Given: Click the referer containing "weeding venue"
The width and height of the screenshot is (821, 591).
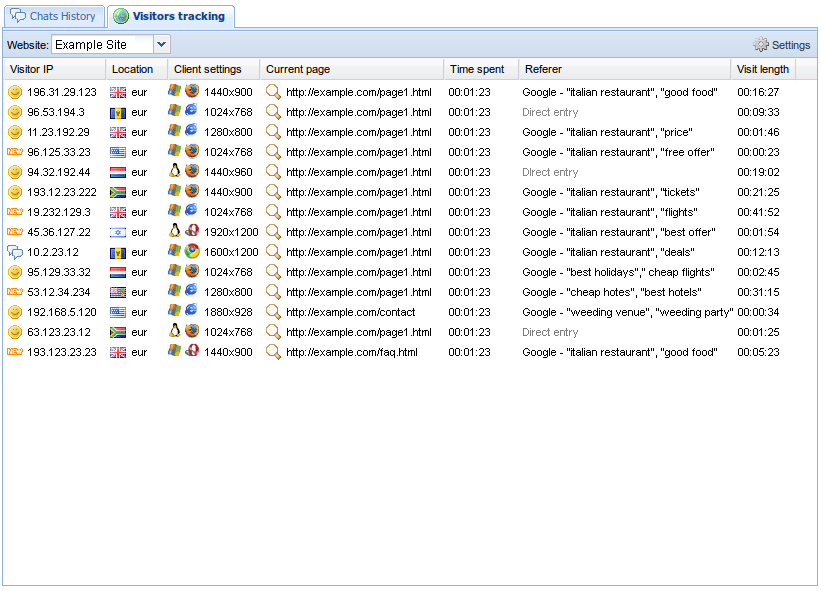Looking at the screenshot, I should coord(627,312).
